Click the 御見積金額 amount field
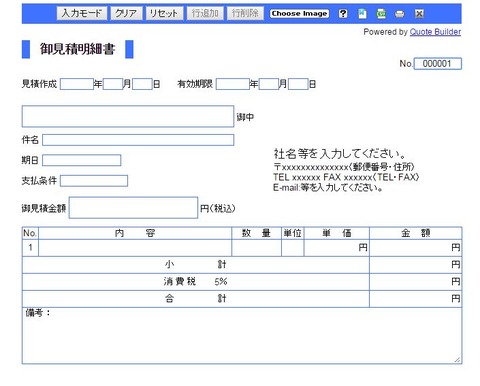The height and width of the screenshot is (386, 480). click(x=133, y=208)
